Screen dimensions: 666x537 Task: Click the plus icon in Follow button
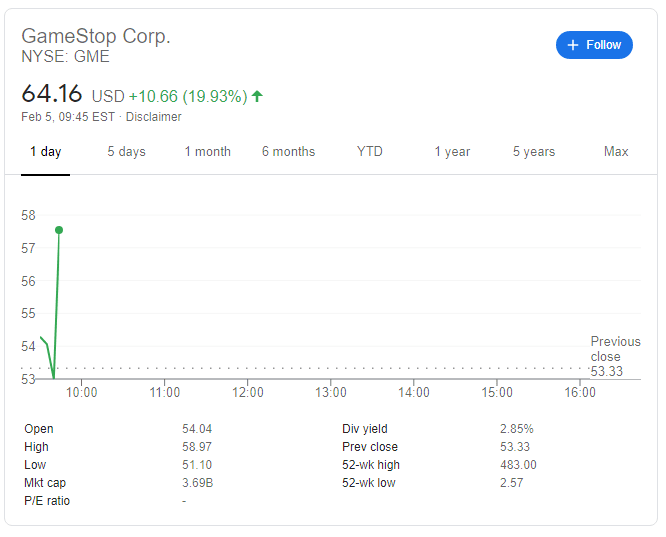point(573,45)
